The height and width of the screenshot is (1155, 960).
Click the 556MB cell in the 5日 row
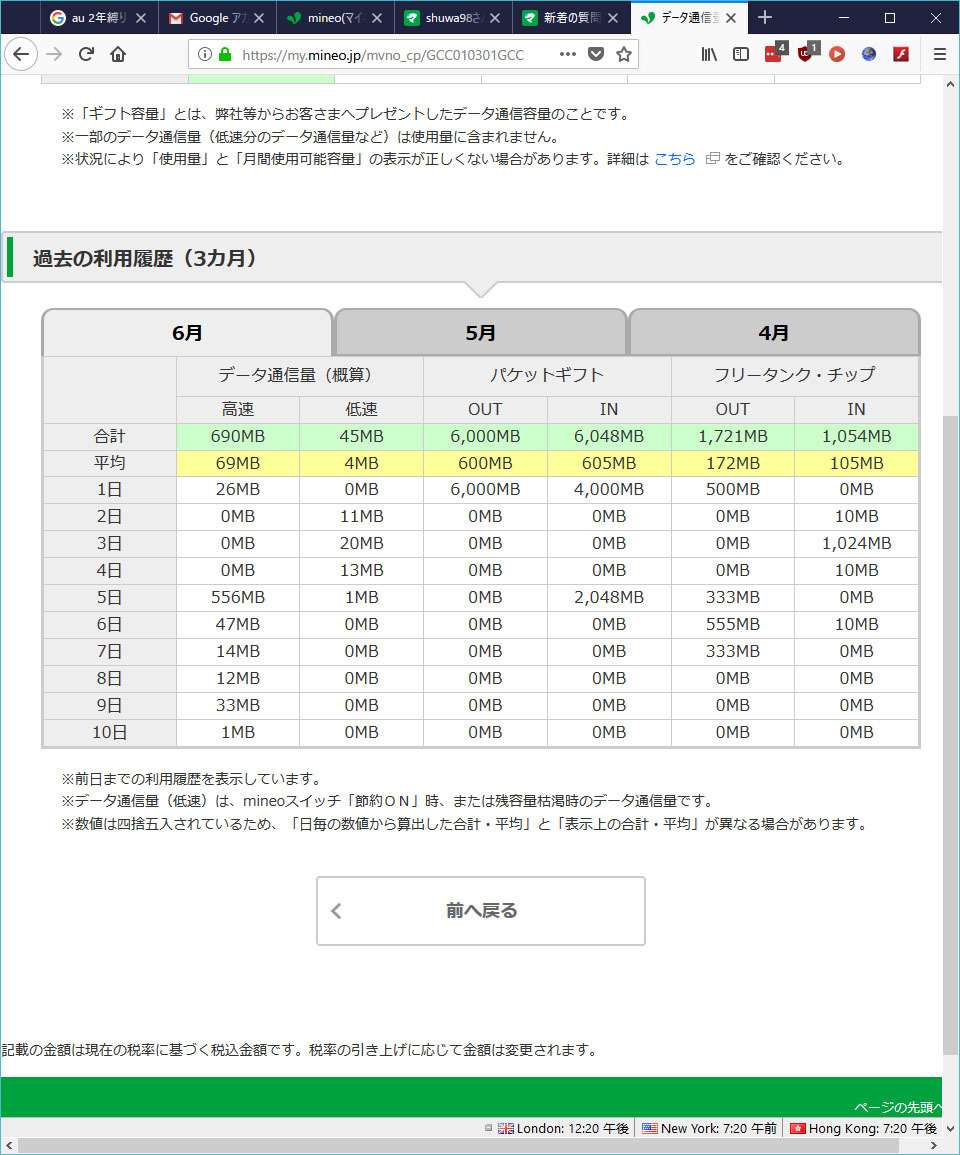click(238, 597)
